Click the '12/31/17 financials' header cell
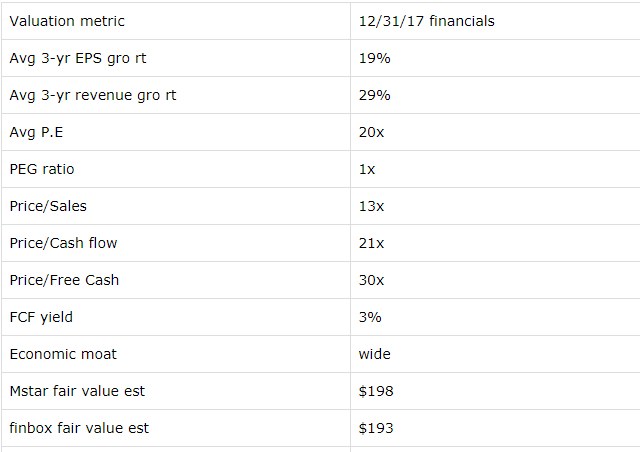The width and height of the screenshot is (640, 452). [x=426, y=21]
